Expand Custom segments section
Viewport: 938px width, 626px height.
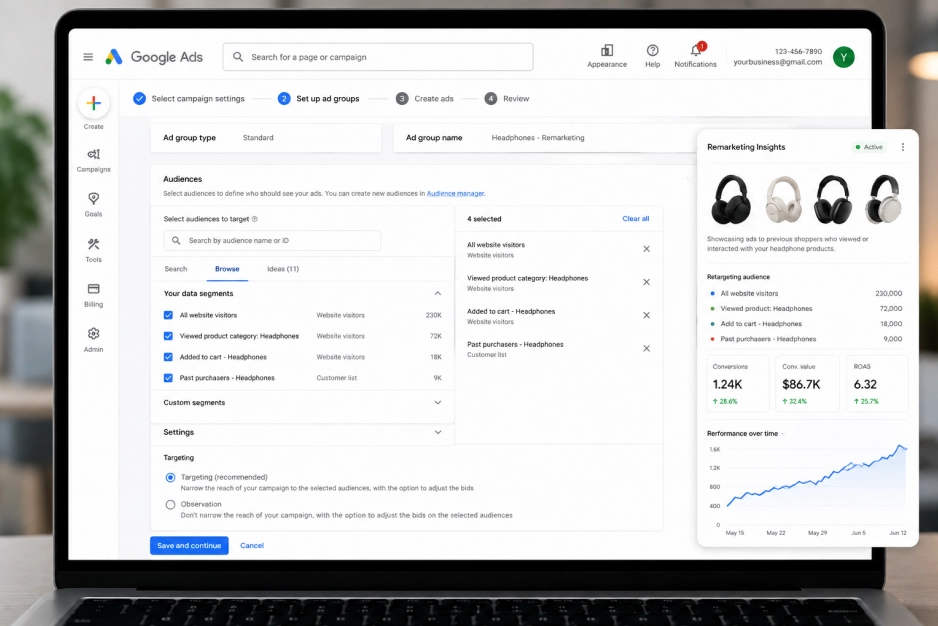click(x=438, y=403)
